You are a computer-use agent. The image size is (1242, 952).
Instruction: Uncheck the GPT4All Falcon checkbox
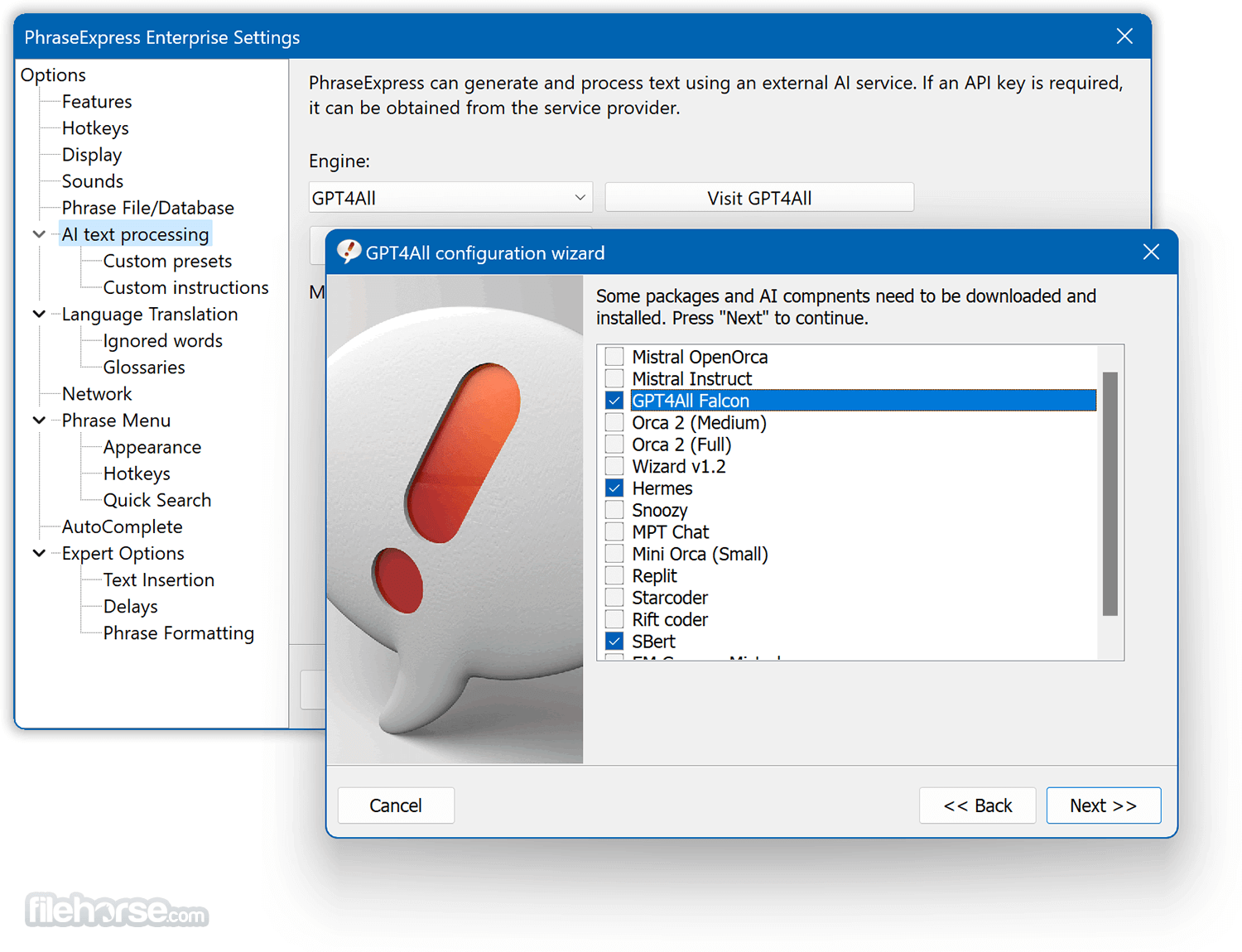614,401
